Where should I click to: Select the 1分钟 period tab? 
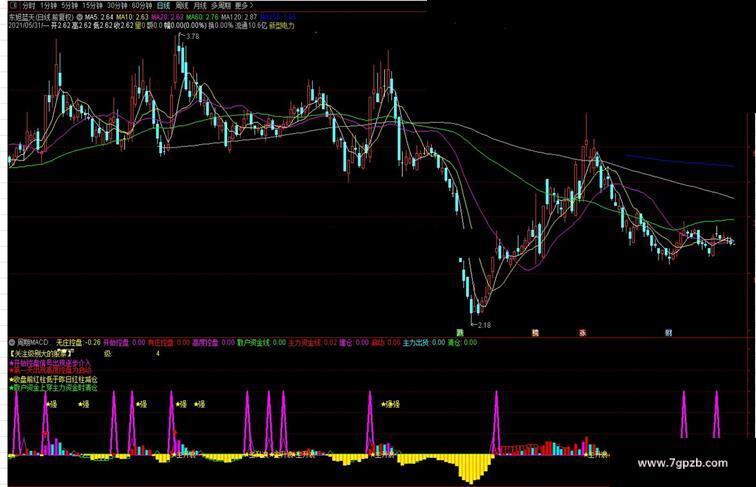[x=48, y=6]
